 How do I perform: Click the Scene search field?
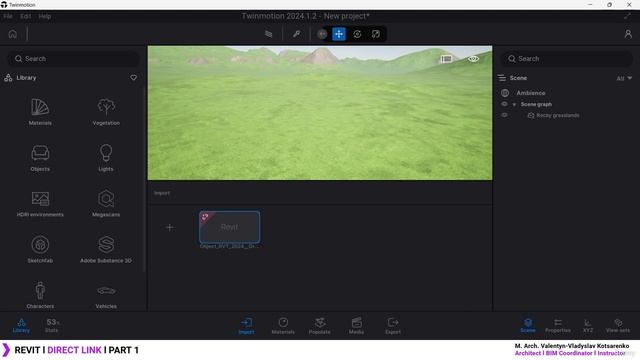point(567,59)
